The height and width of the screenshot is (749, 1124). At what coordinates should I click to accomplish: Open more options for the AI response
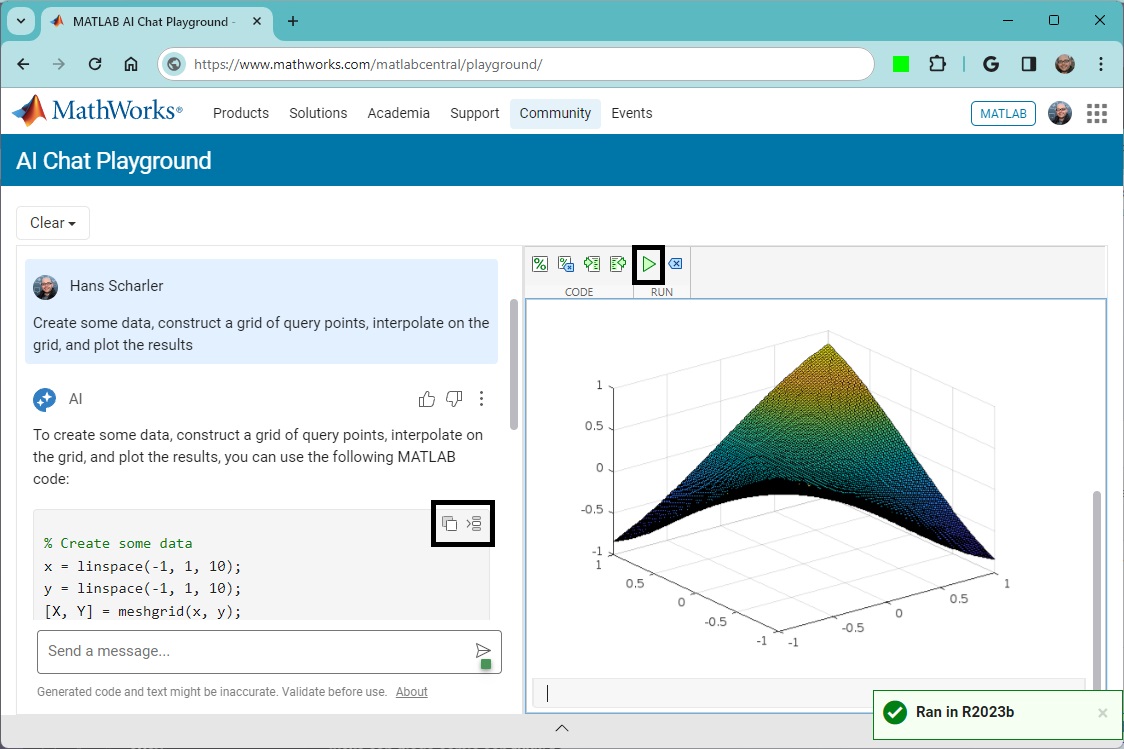[x=481, y=399]
